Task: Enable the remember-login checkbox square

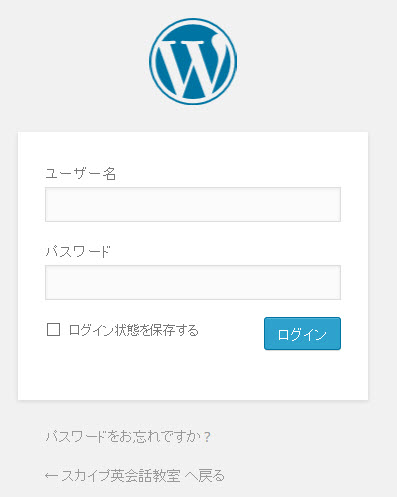Action: 53,329
